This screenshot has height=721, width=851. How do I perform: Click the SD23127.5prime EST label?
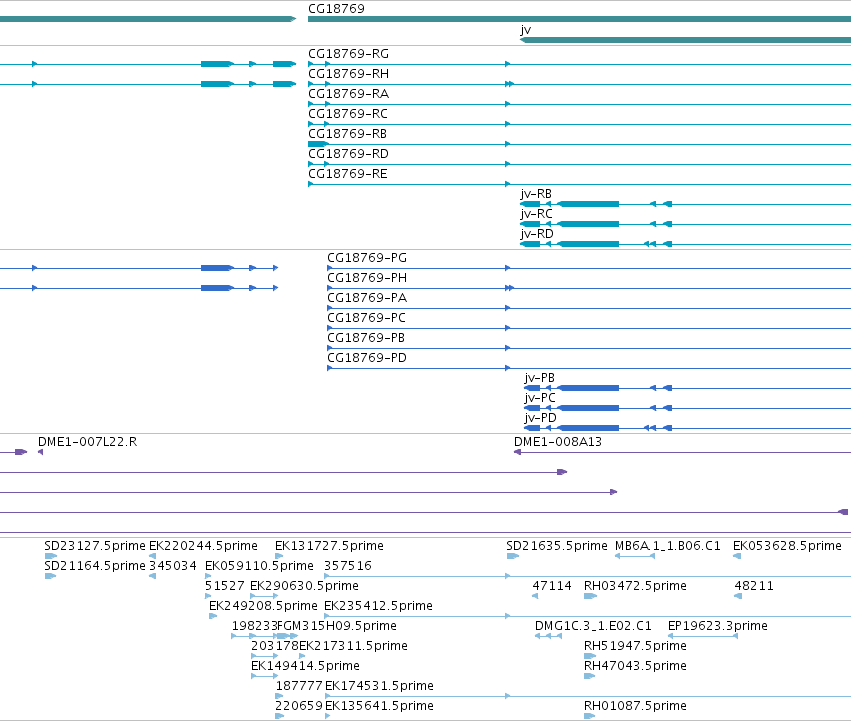pyautogui.click(x=95, y=546)
